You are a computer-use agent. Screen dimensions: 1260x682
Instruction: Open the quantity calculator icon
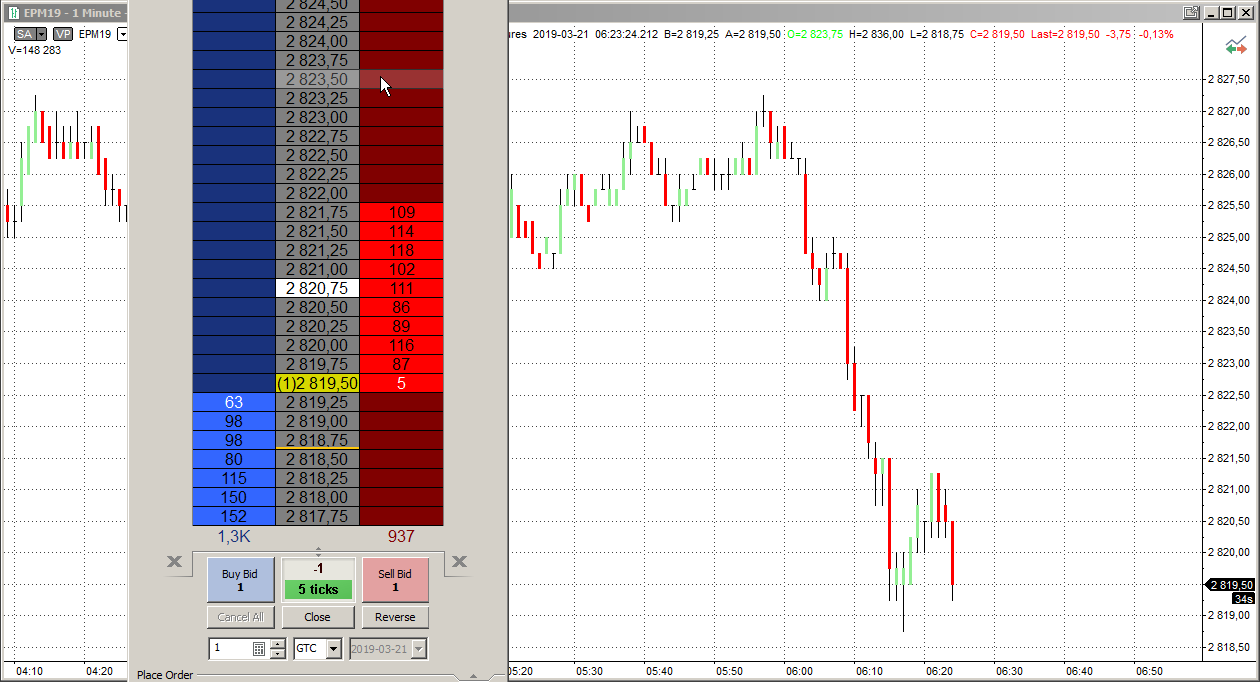tap(258, 649)
